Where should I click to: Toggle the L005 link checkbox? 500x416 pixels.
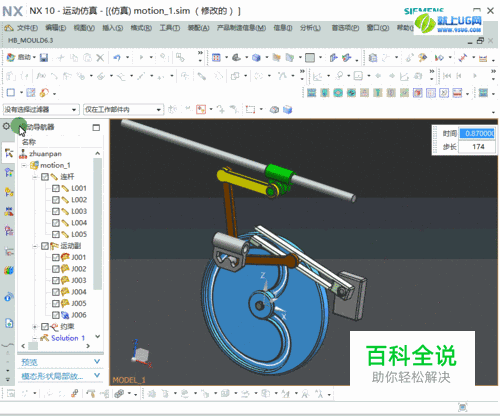tap(56, 234)
